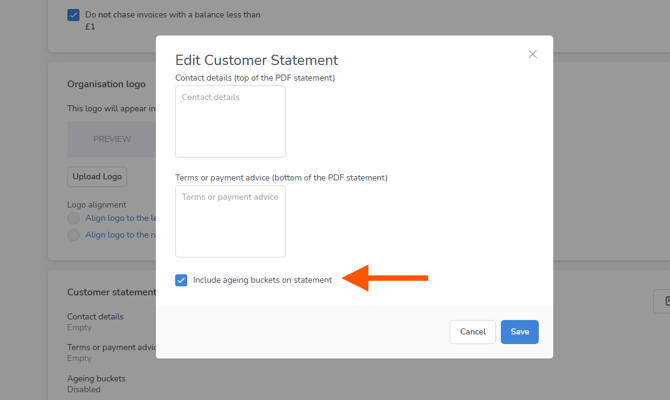
Task: Click the Align logo to the left text
Action: [x=120, y=218]
